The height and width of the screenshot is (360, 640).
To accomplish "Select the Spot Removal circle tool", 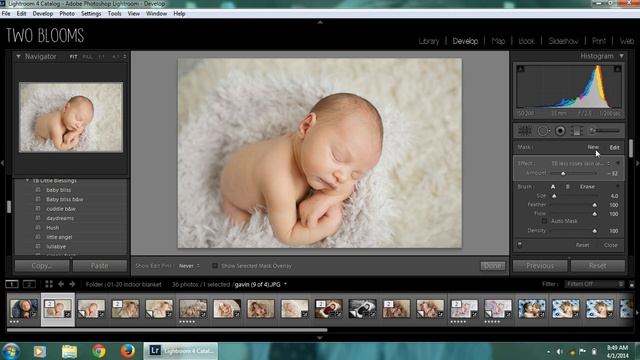I will pyautogui.click(x=543, y=131).
